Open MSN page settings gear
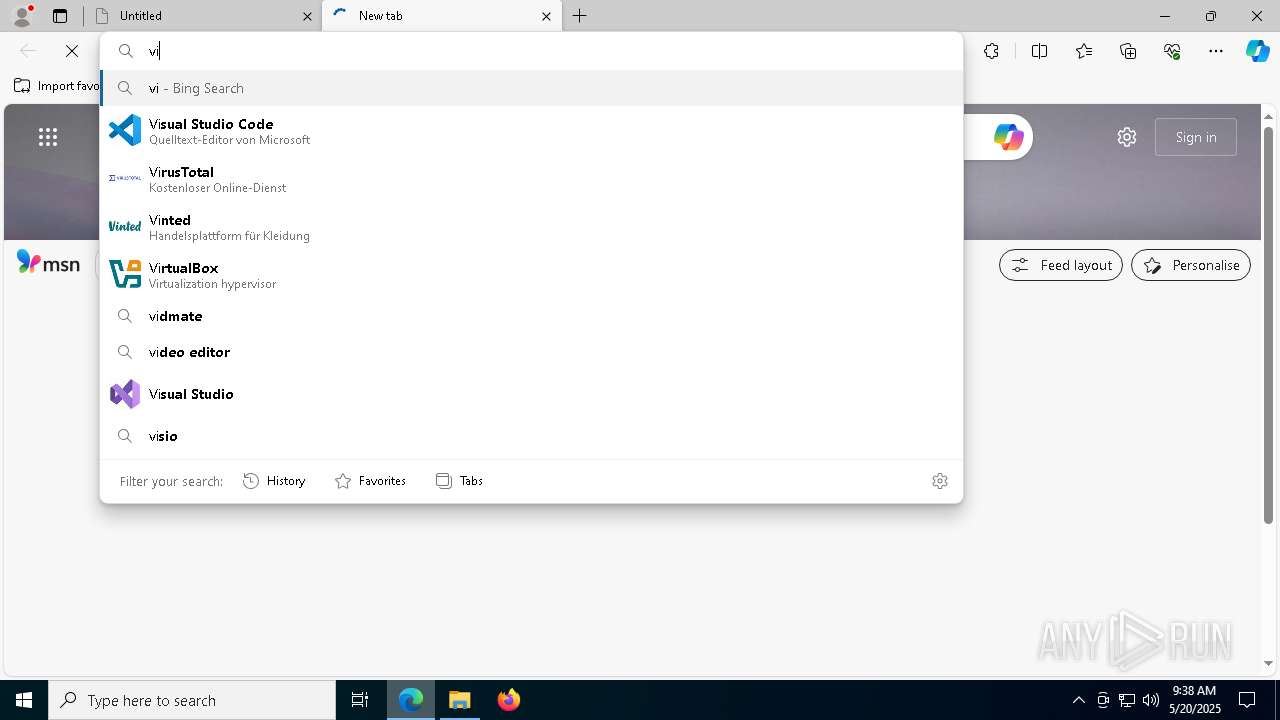The image size is (1280, 720). click(1127, 137)
